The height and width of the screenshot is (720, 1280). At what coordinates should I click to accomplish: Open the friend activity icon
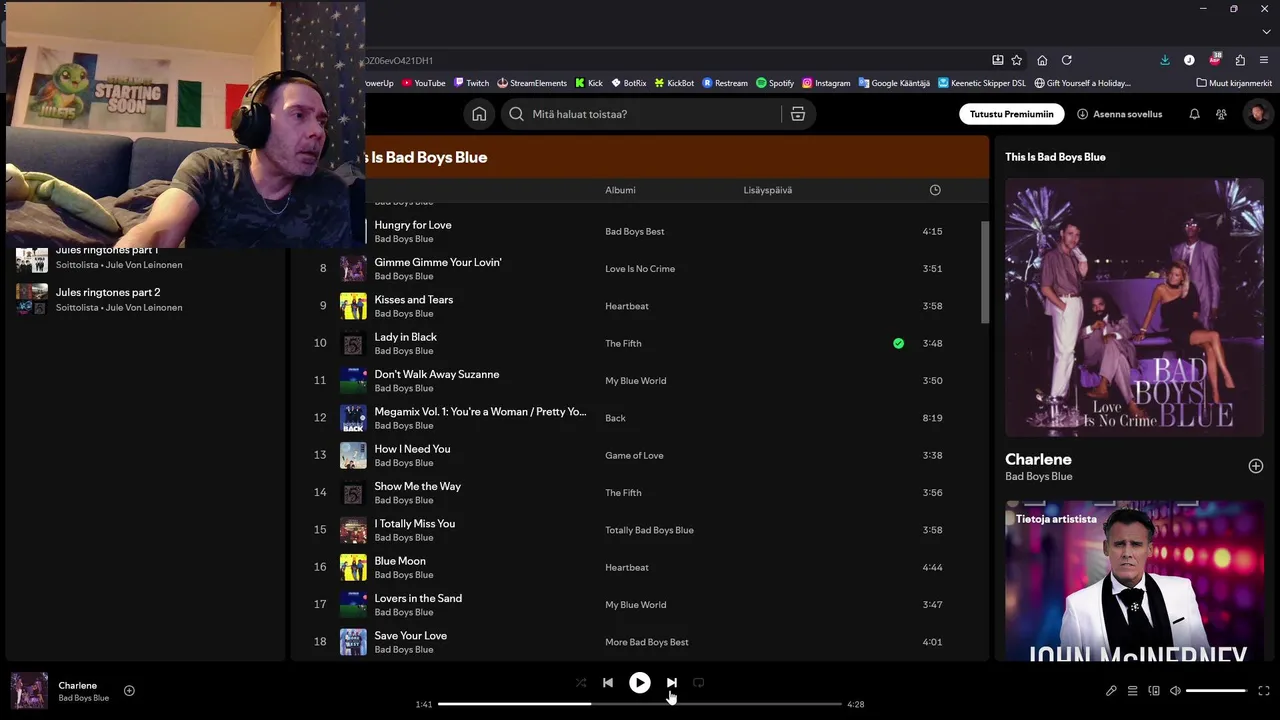pyautogui.click(x=1221, y=114)
